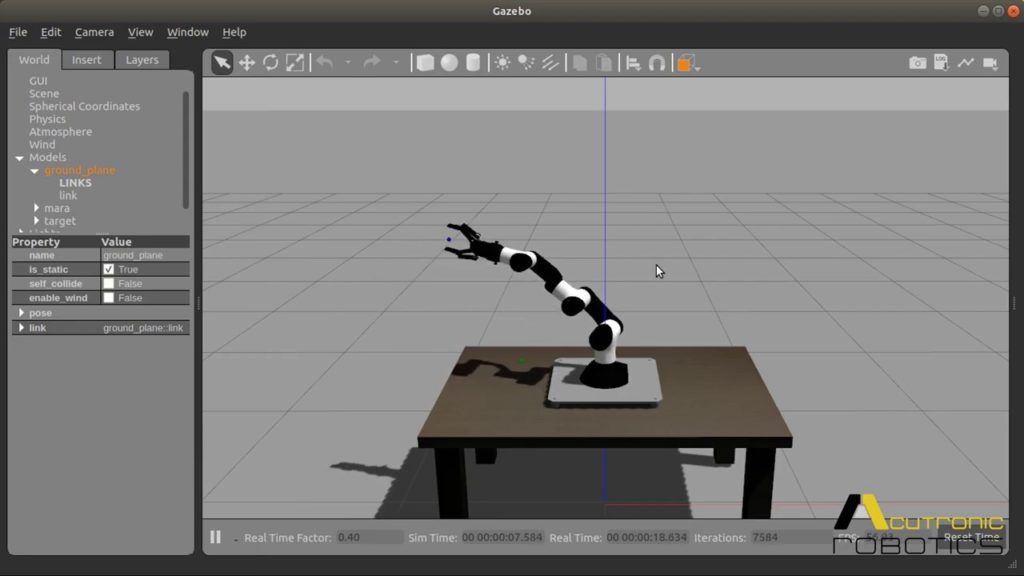Select the translate mode tool
Viewport: 1024px width, 576px height.
click(x=247, y=62)
